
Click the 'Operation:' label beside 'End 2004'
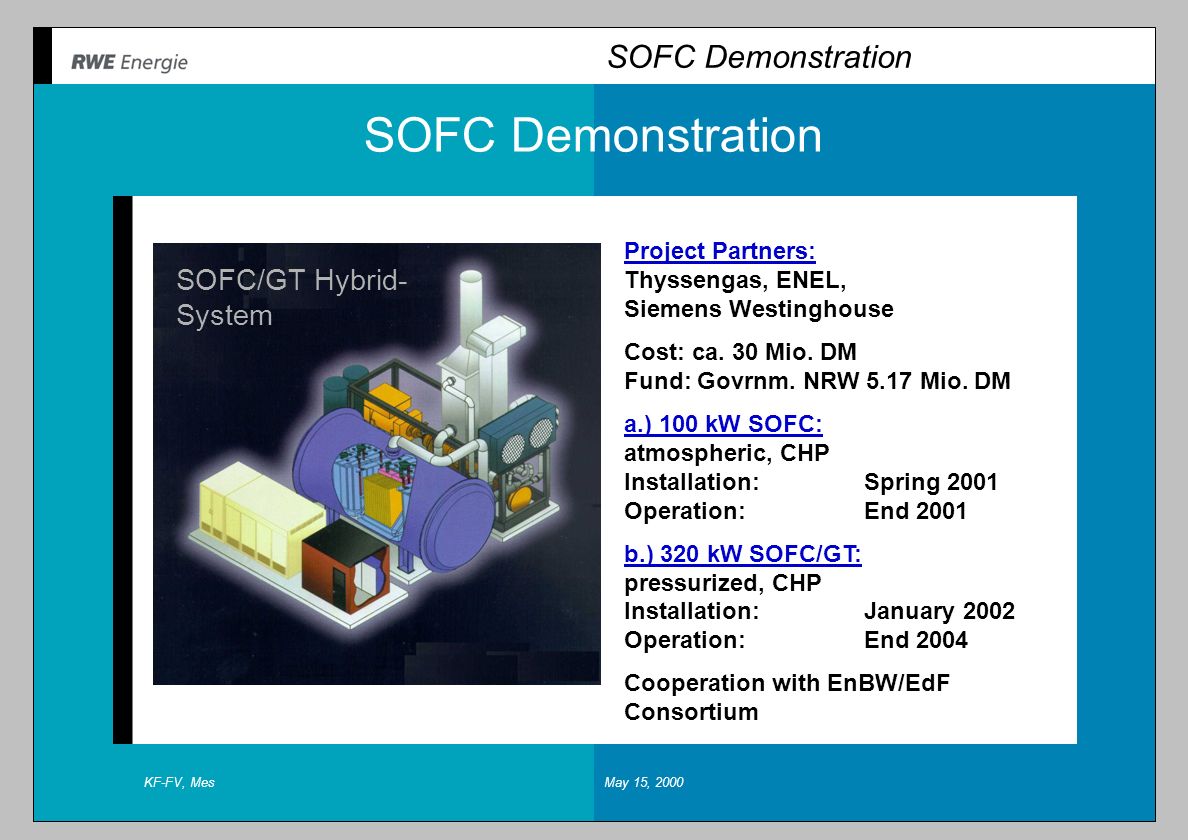tap(684, 639)
